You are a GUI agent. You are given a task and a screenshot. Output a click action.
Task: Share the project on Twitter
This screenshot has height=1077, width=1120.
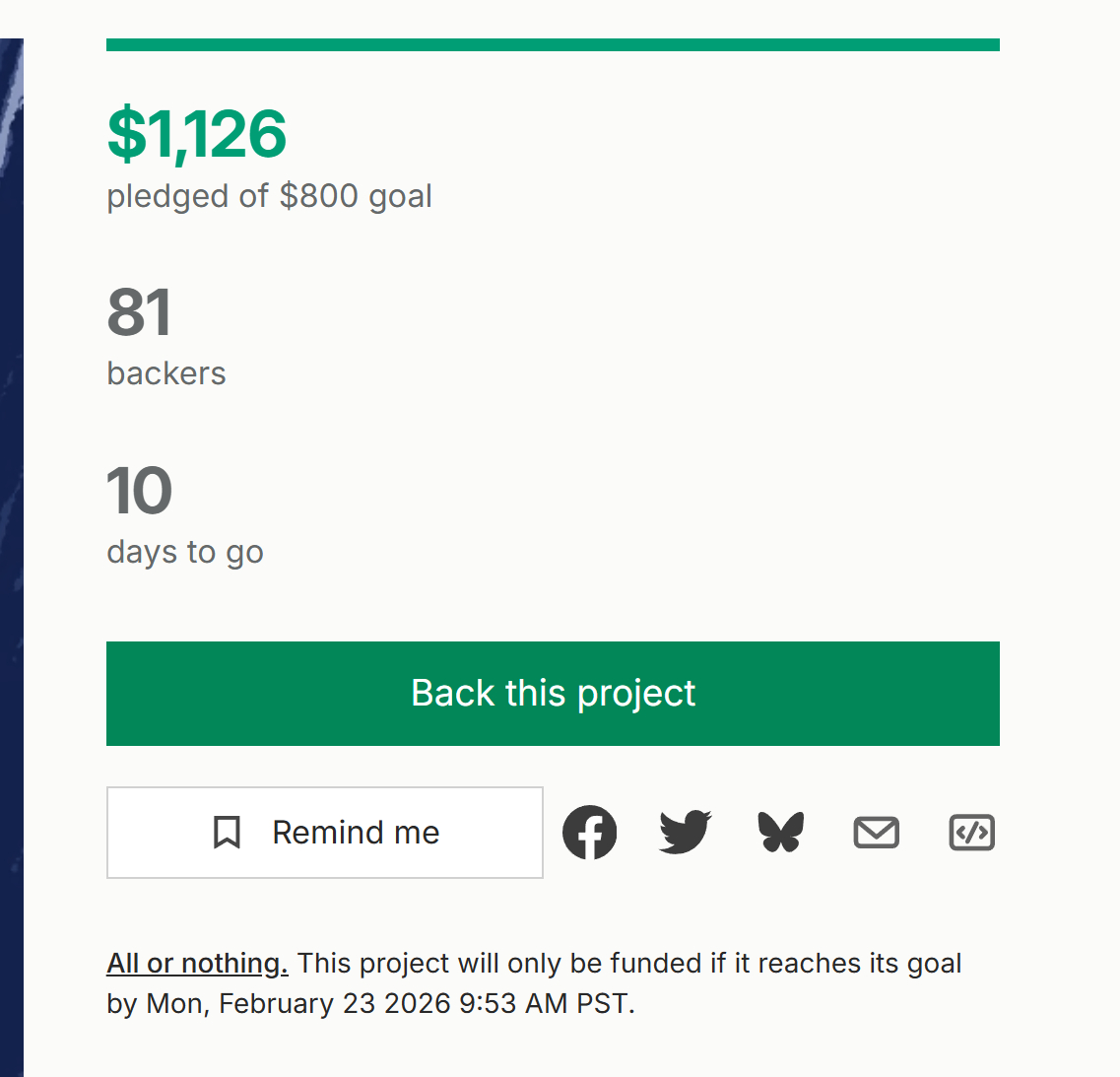point(685,833)
